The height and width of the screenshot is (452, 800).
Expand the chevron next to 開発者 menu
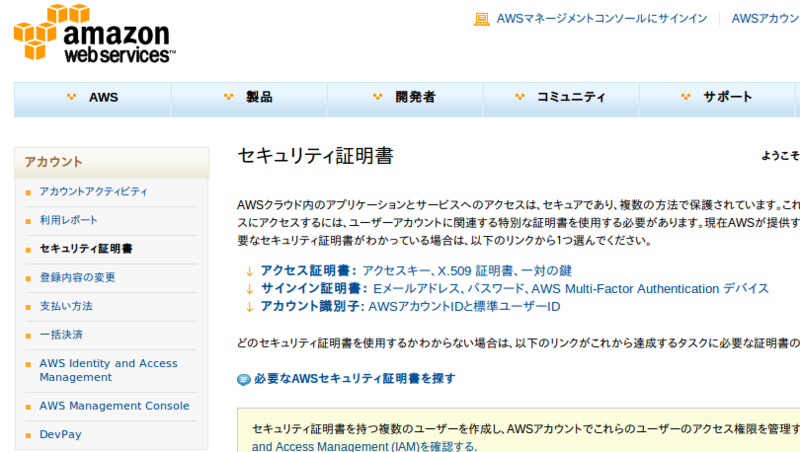378,96
